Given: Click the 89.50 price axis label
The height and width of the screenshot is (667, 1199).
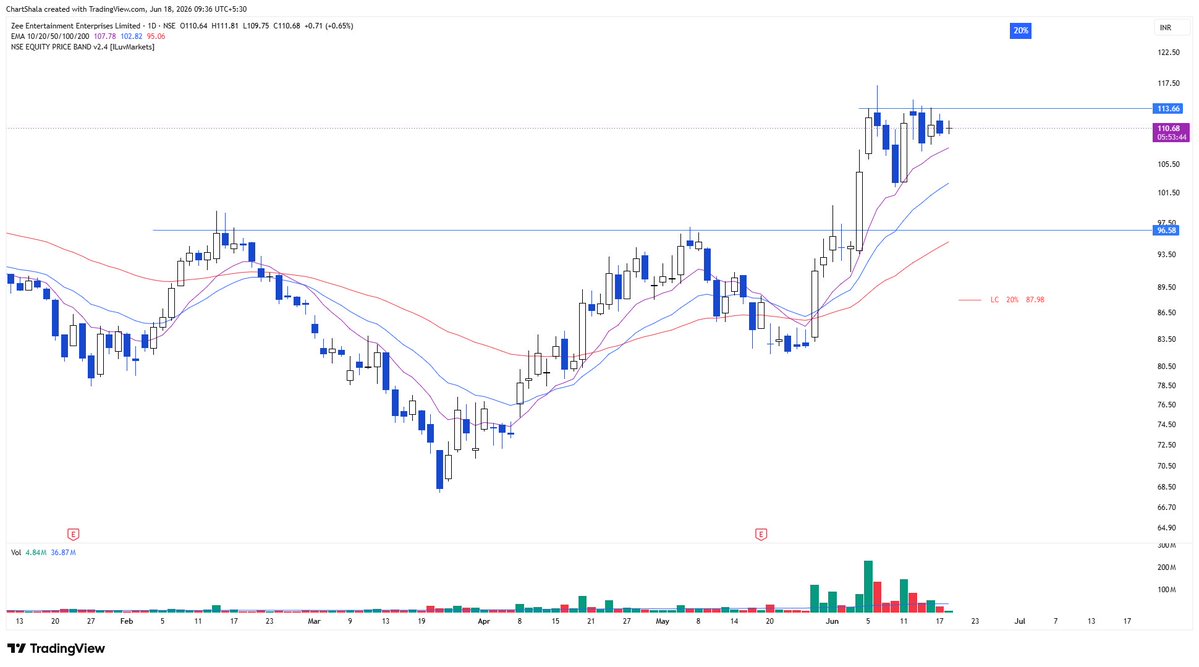Looking at the screenshot, I should [1167, 287].
